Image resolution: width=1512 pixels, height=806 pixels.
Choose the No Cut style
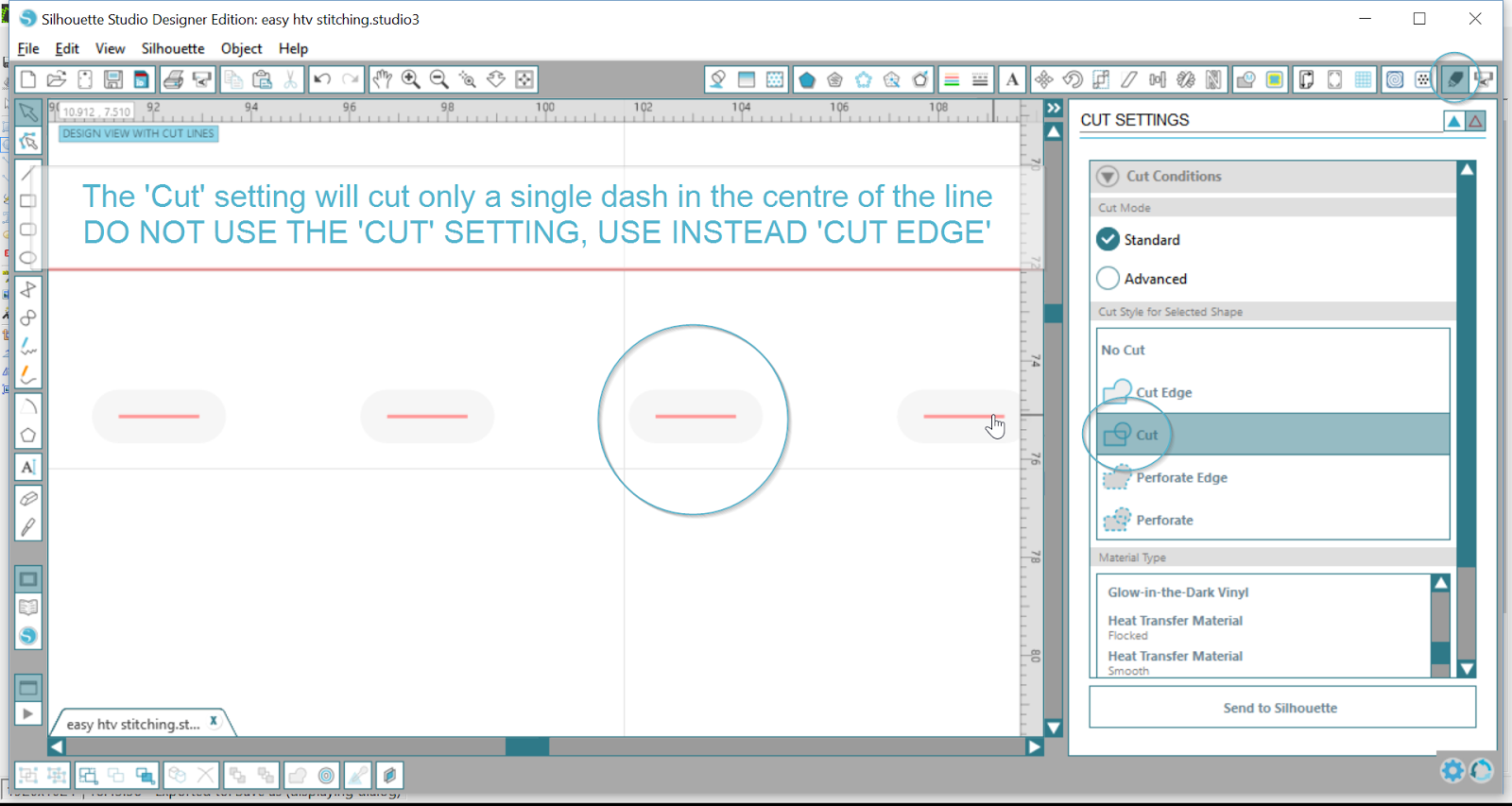1273,350
